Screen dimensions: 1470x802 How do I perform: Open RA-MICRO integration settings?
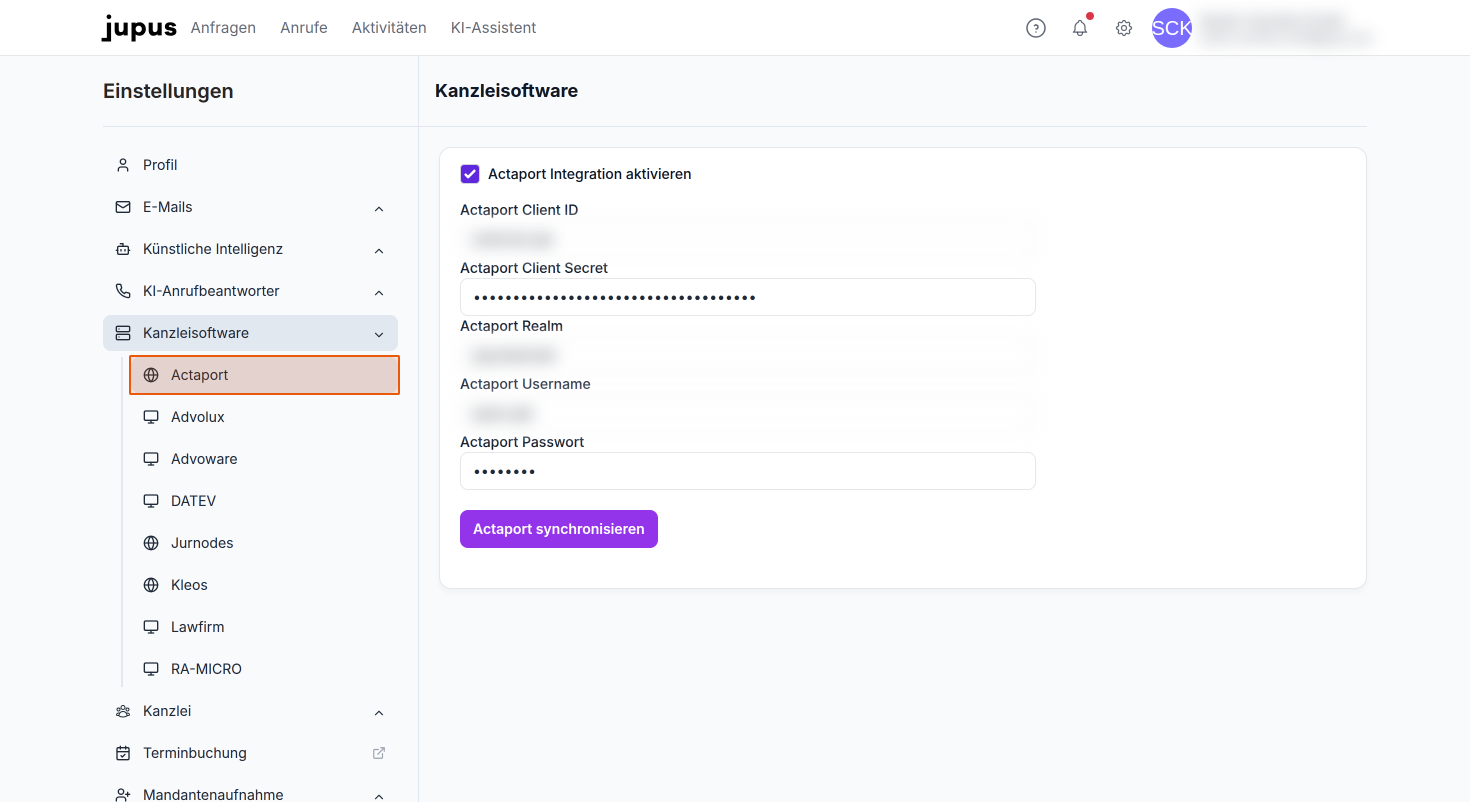[264, 669]
